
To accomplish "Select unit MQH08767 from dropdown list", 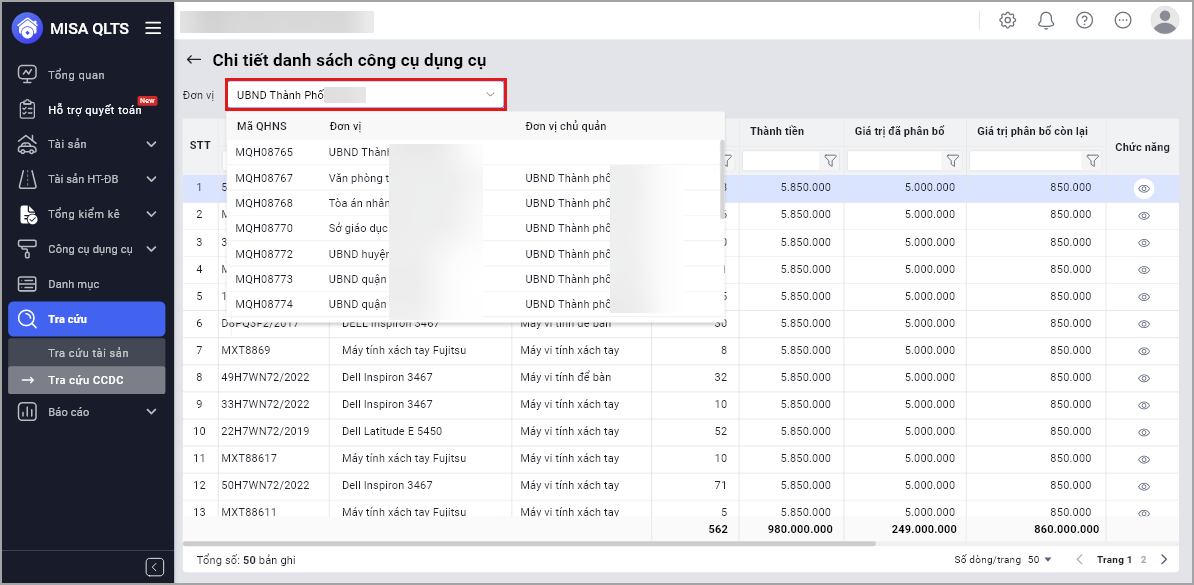I will click(x=472, y=177).
